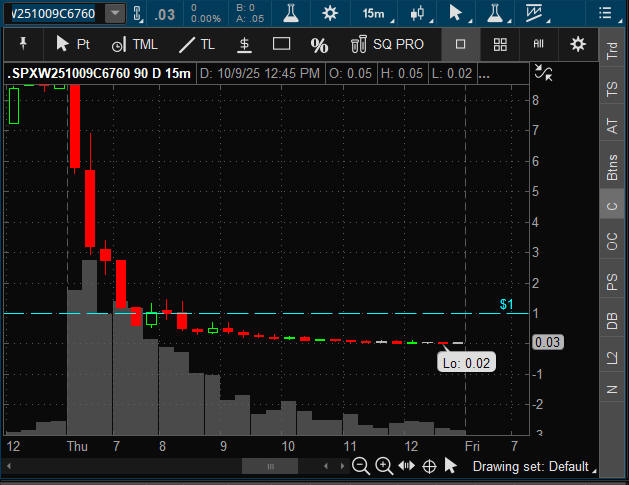Open the symbol selector dropdown arrow

116,13
